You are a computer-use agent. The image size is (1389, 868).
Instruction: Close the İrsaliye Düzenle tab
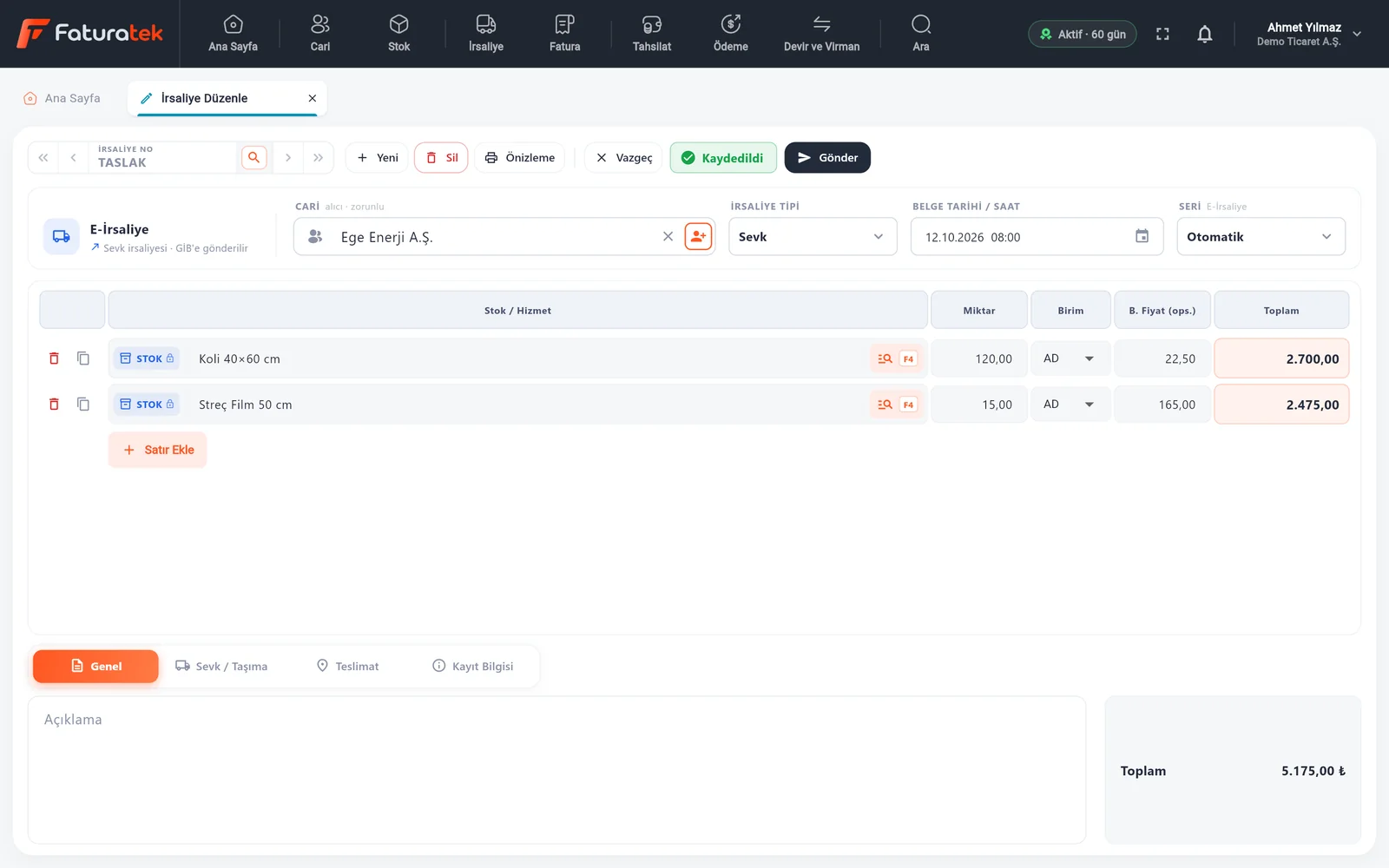tap(313, 98)
